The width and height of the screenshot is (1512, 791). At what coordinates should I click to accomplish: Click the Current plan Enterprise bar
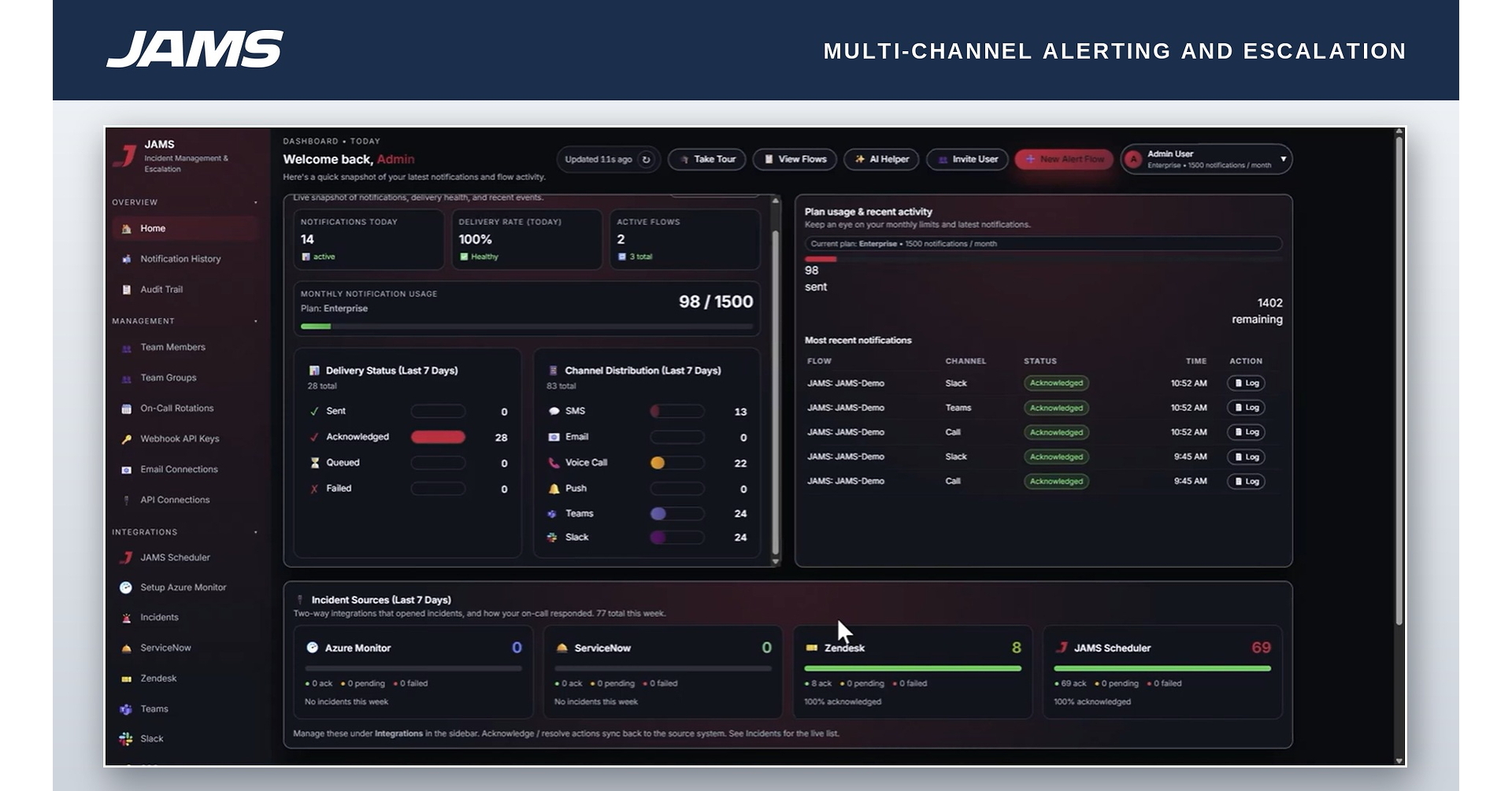point(1043,244)
